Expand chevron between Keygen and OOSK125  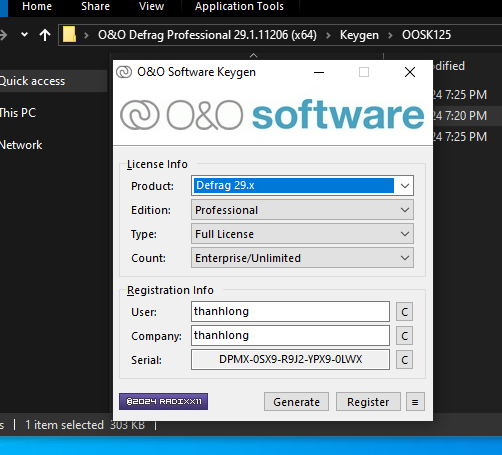pos(390,35)
